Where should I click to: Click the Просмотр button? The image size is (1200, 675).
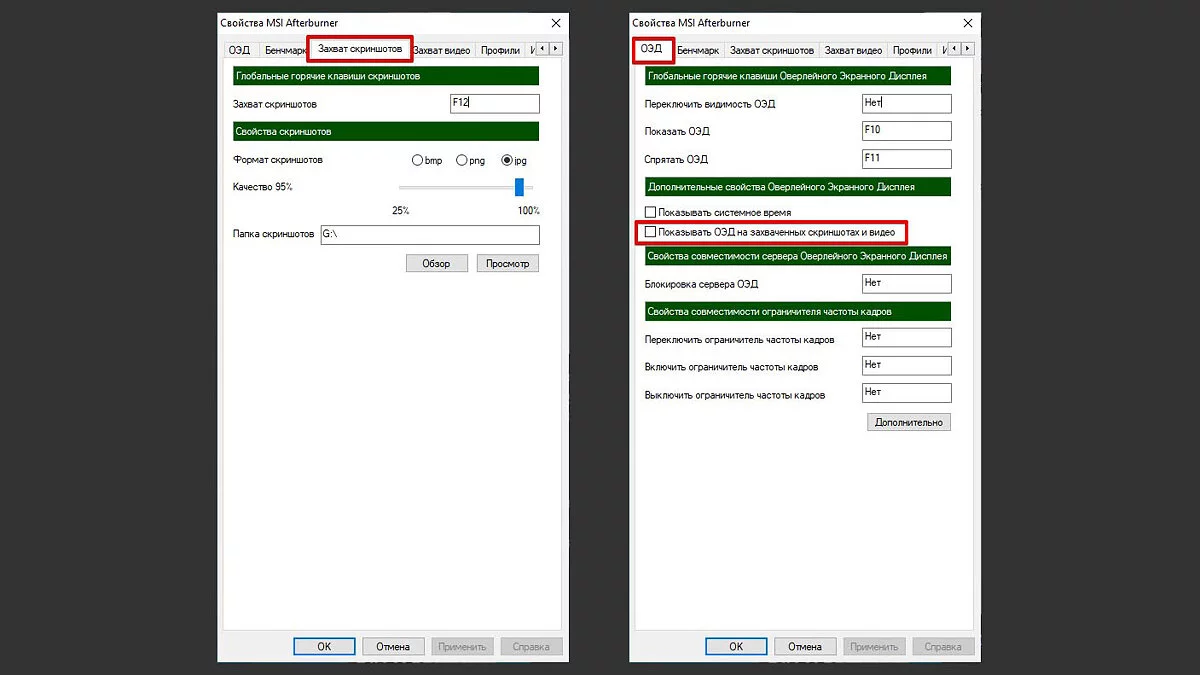(x=507, y=263)
